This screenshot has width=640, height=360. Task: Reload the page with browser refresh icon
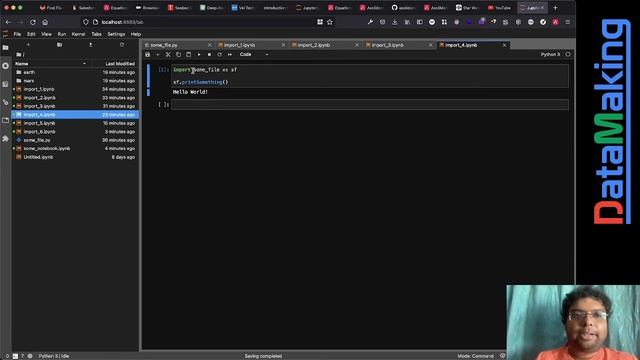pos(33,22)
